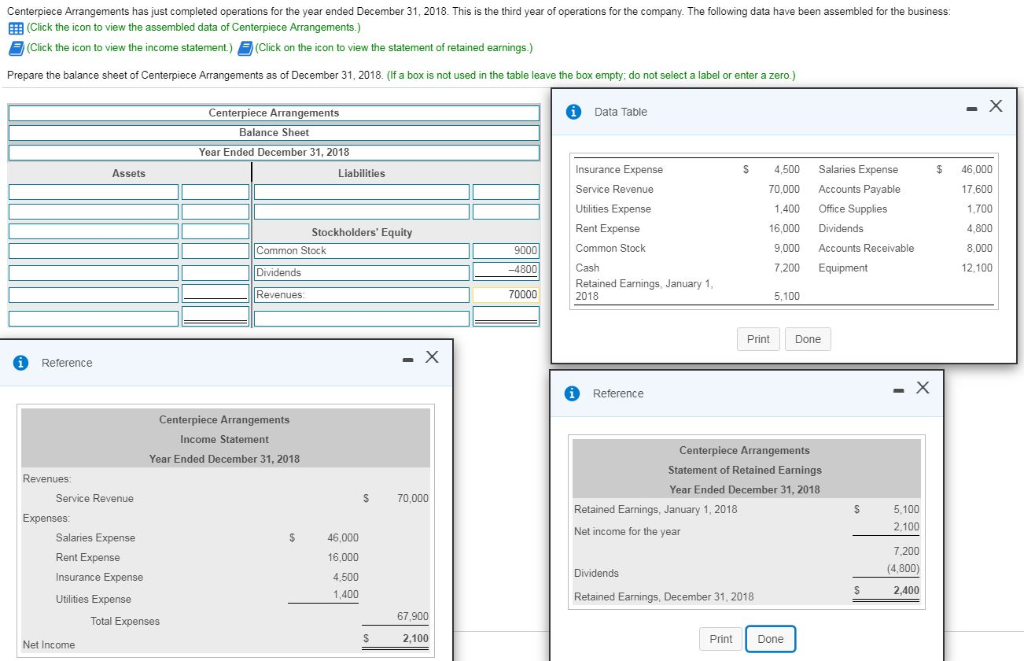
Task: Click the 2,400 ending retained earnings value
Action: pos(906,590)
